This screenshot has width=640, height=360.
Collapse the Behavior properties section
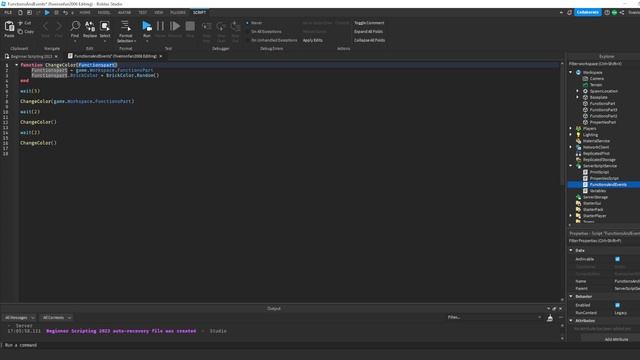pyautogui.click(x=571, y=296)
